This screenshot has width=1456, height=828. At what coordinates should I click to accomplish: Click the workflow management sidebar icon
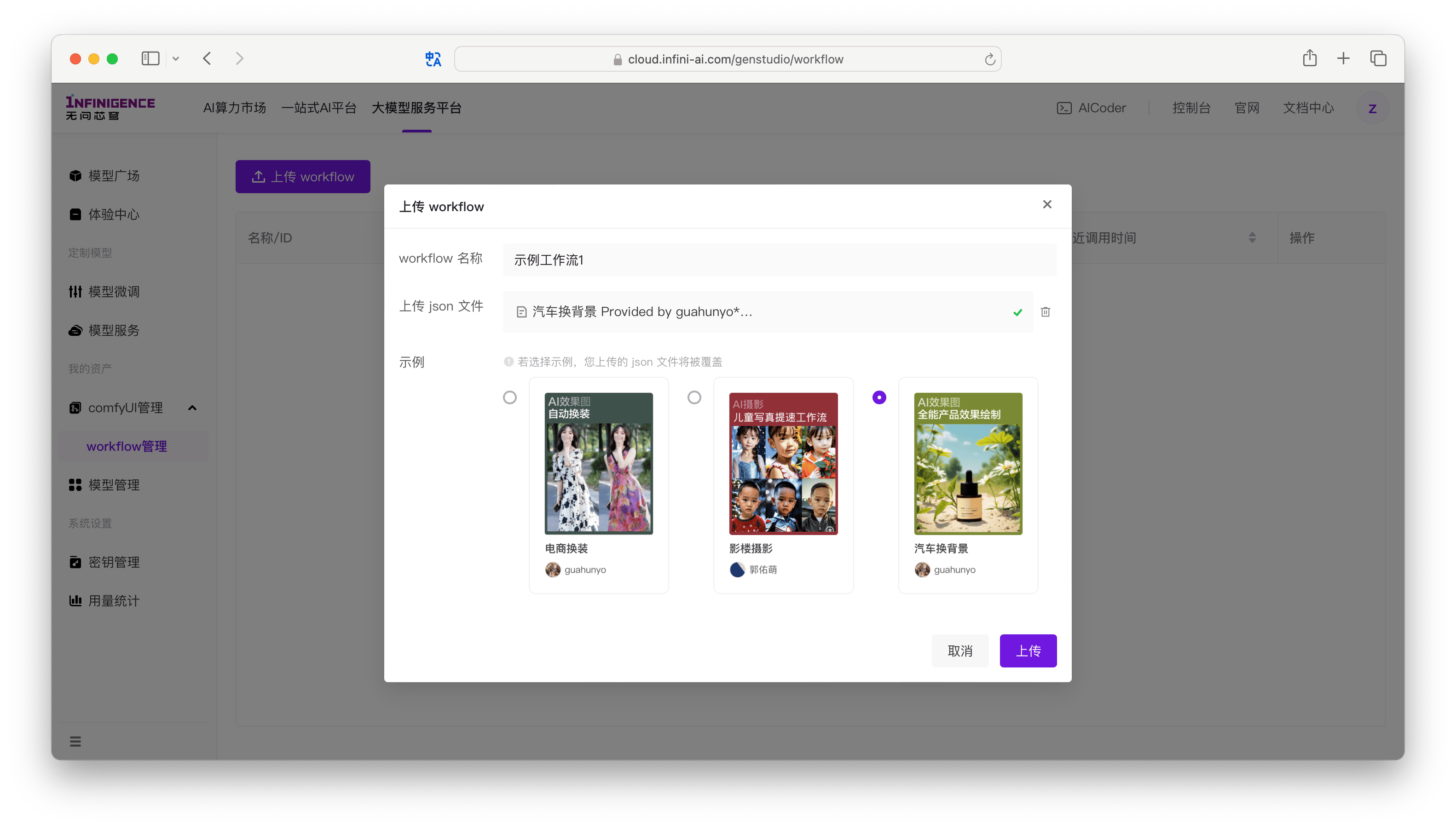[128, 446]
